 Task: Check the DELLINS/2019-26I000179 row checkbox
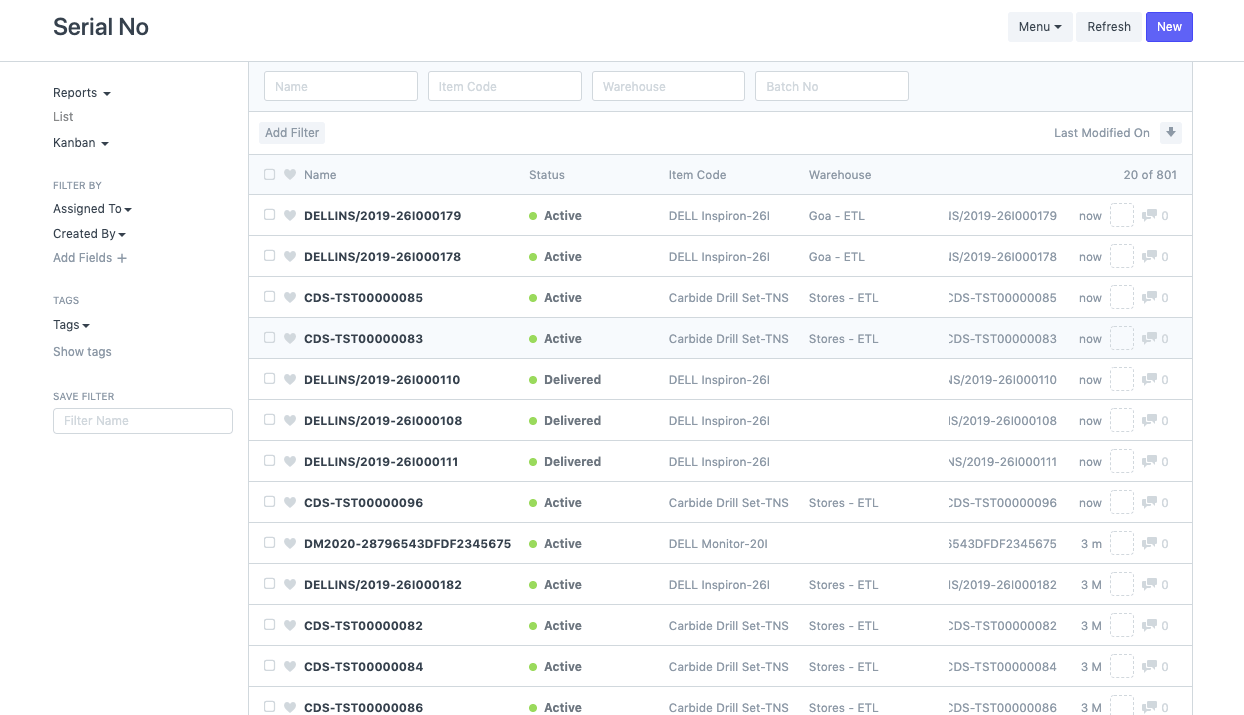(x=269, y=215)
